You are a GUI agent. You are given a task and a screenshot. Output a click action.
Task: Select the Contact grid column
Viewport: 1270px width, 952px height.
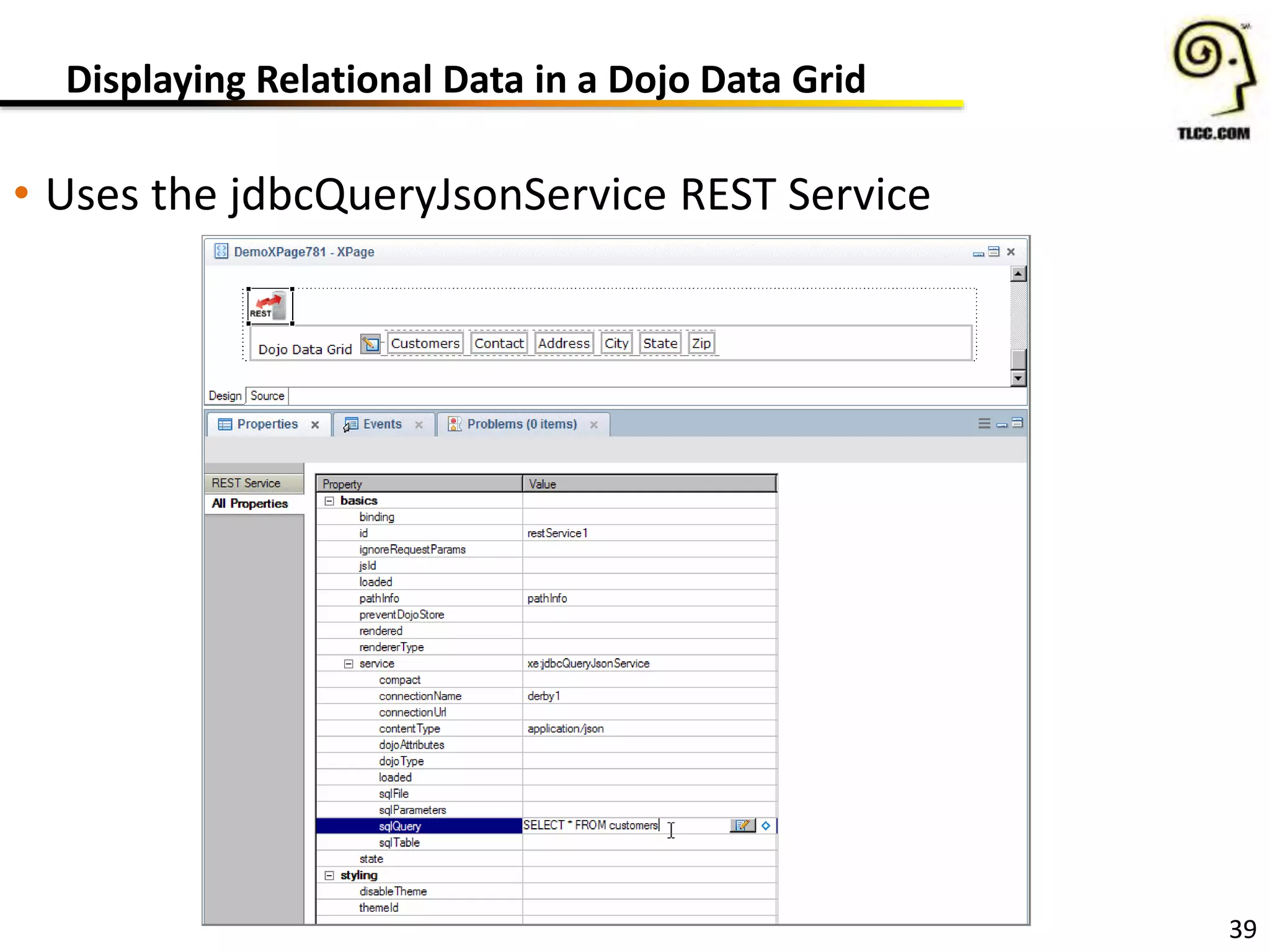pyautogui.click(x=499, y=343)
